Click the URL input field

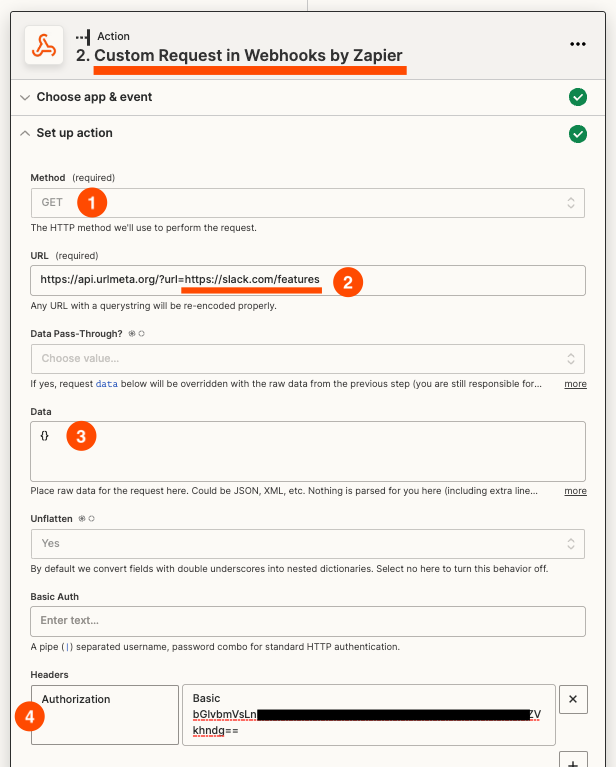pos(308,280)
